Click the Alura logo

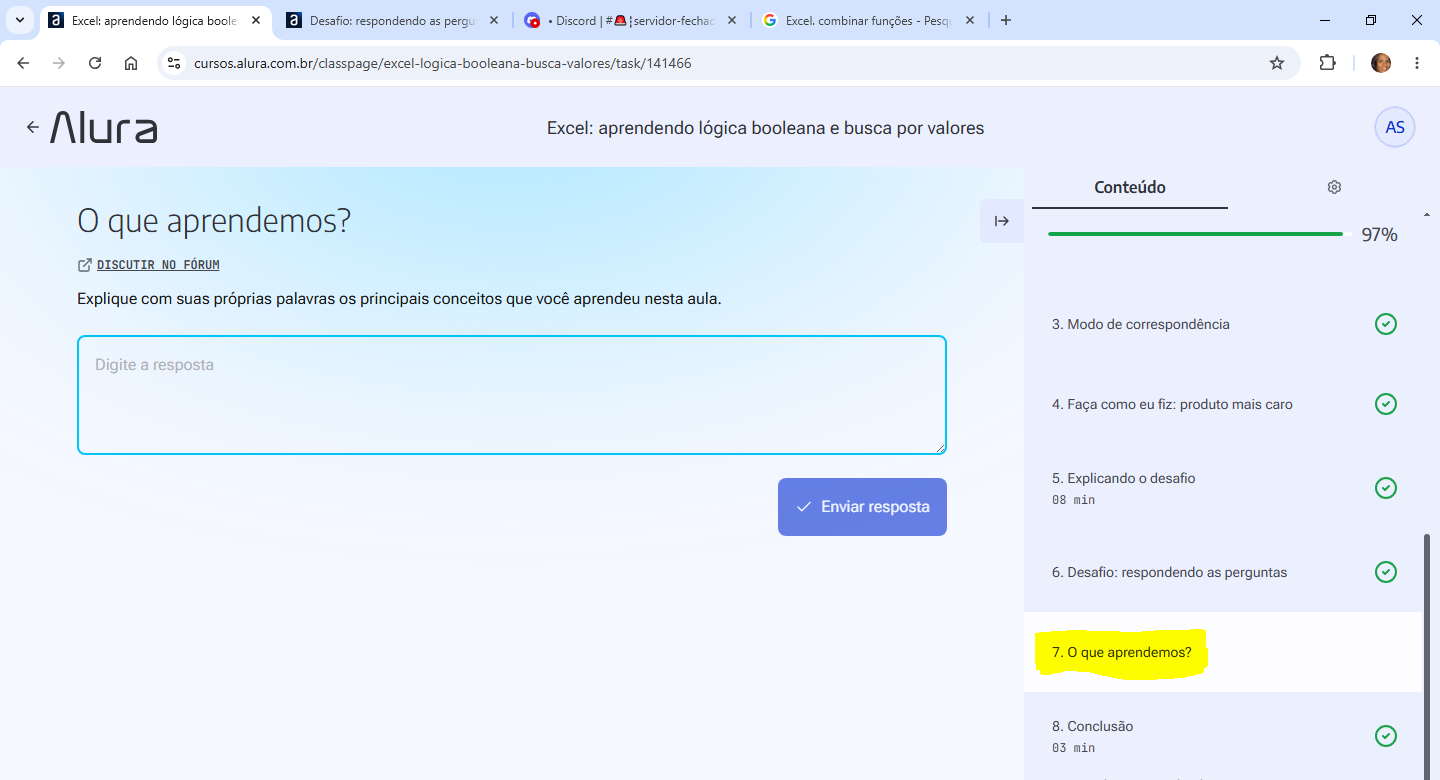(x=104, y=127)
